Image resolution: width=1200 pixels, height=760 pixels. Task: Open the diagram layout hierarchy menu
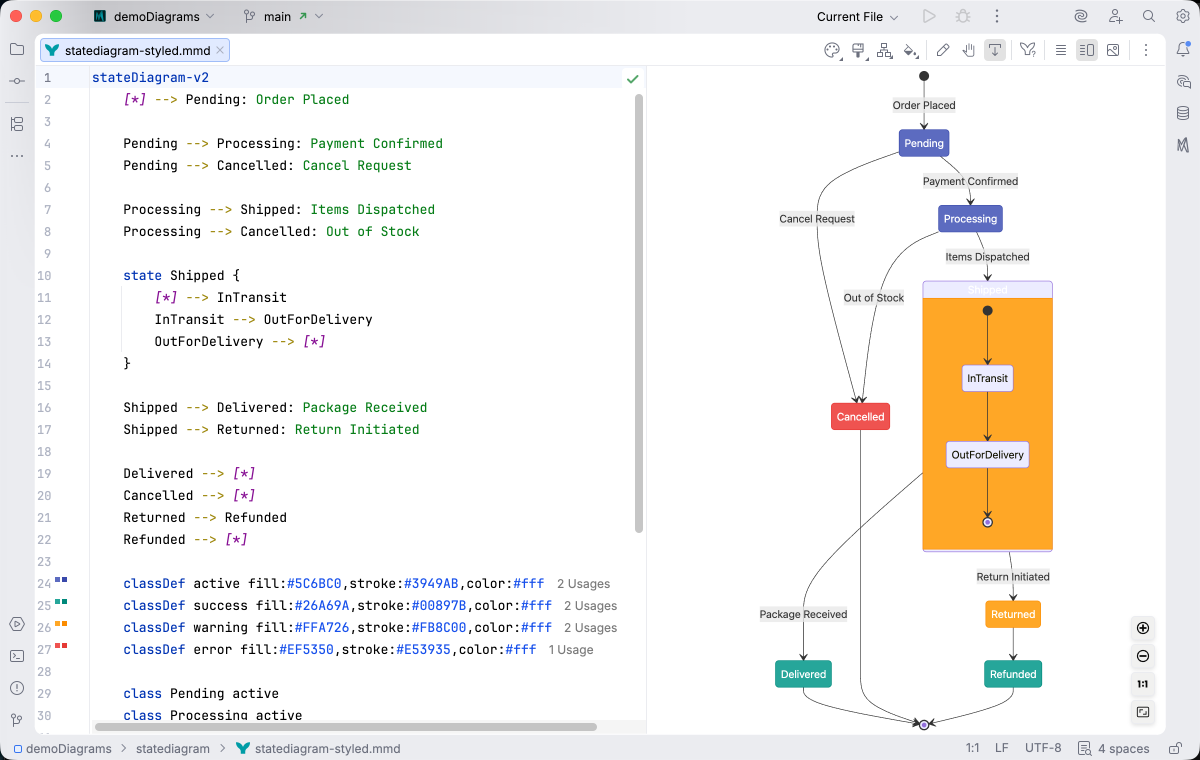click(x=884, y=50)
